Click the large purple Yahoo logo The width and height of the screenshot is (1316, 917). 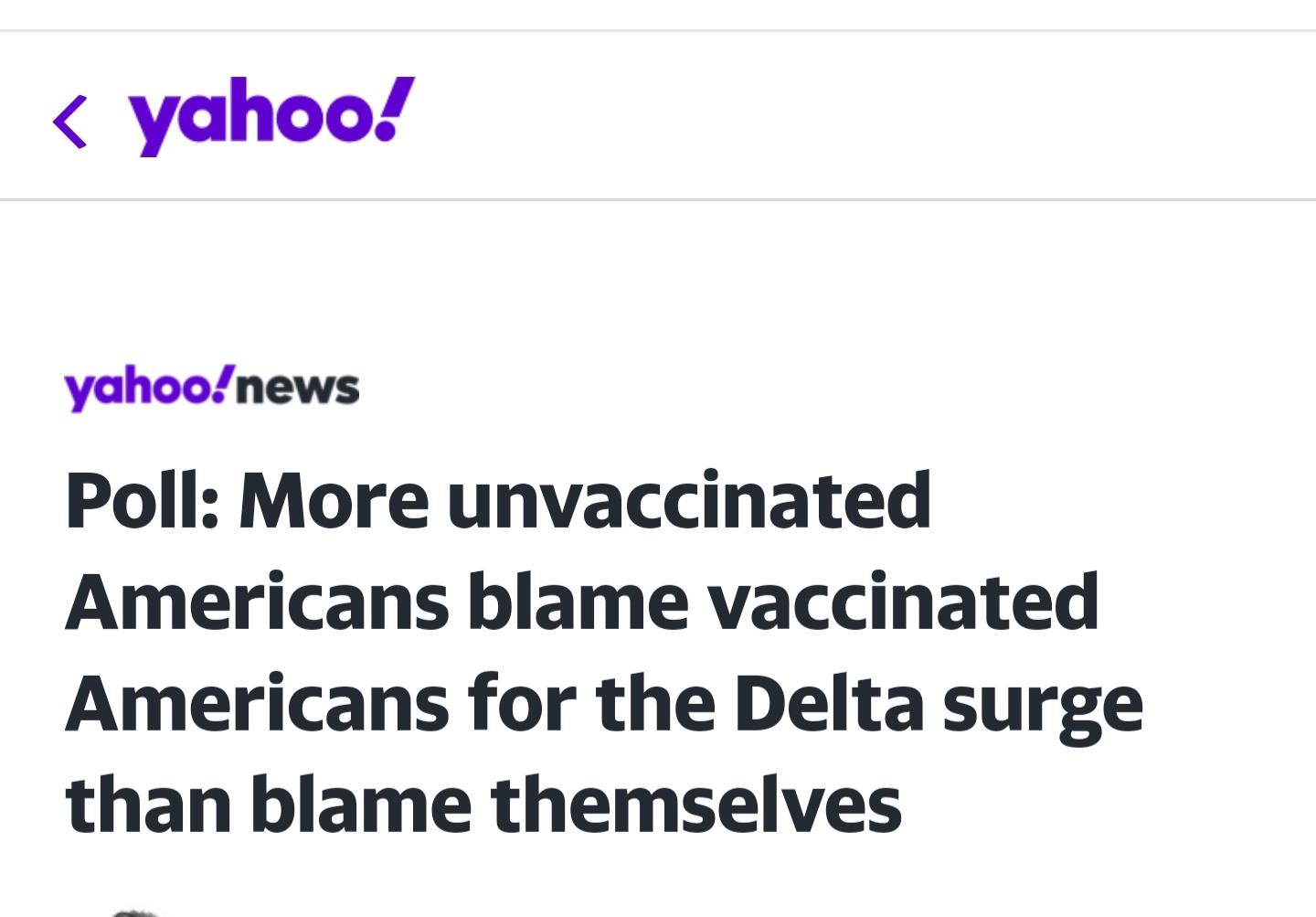tap(271, 116)
